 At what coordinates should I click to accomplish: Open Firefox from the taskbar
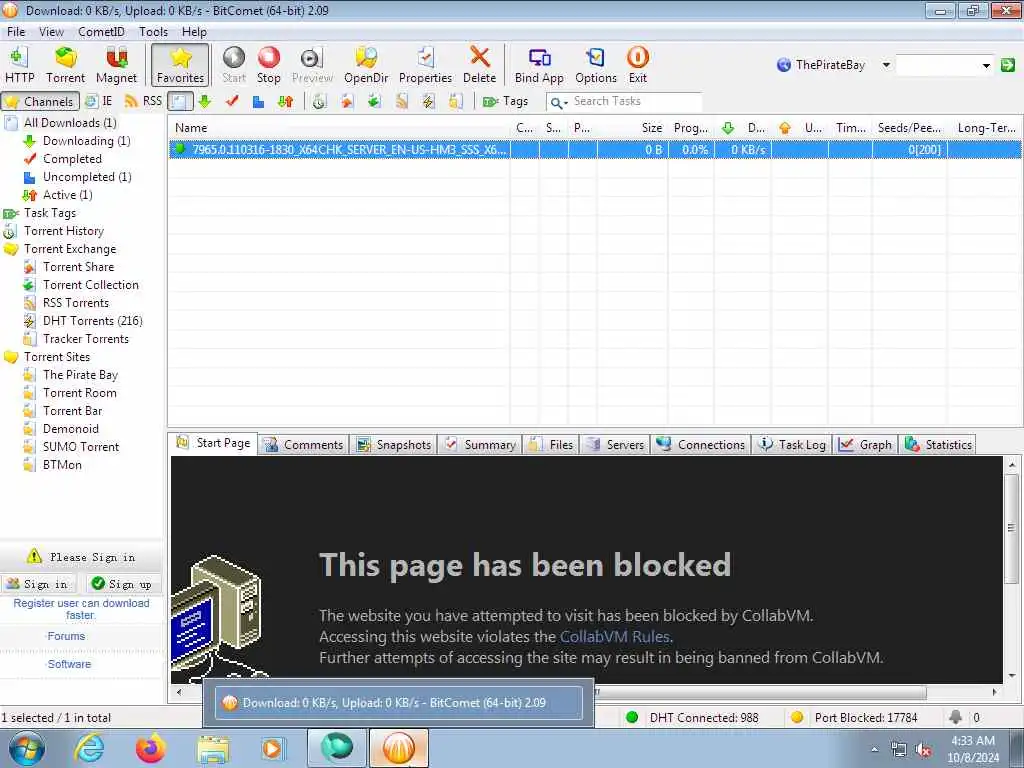pyautogui.click(x=150, y=748)
